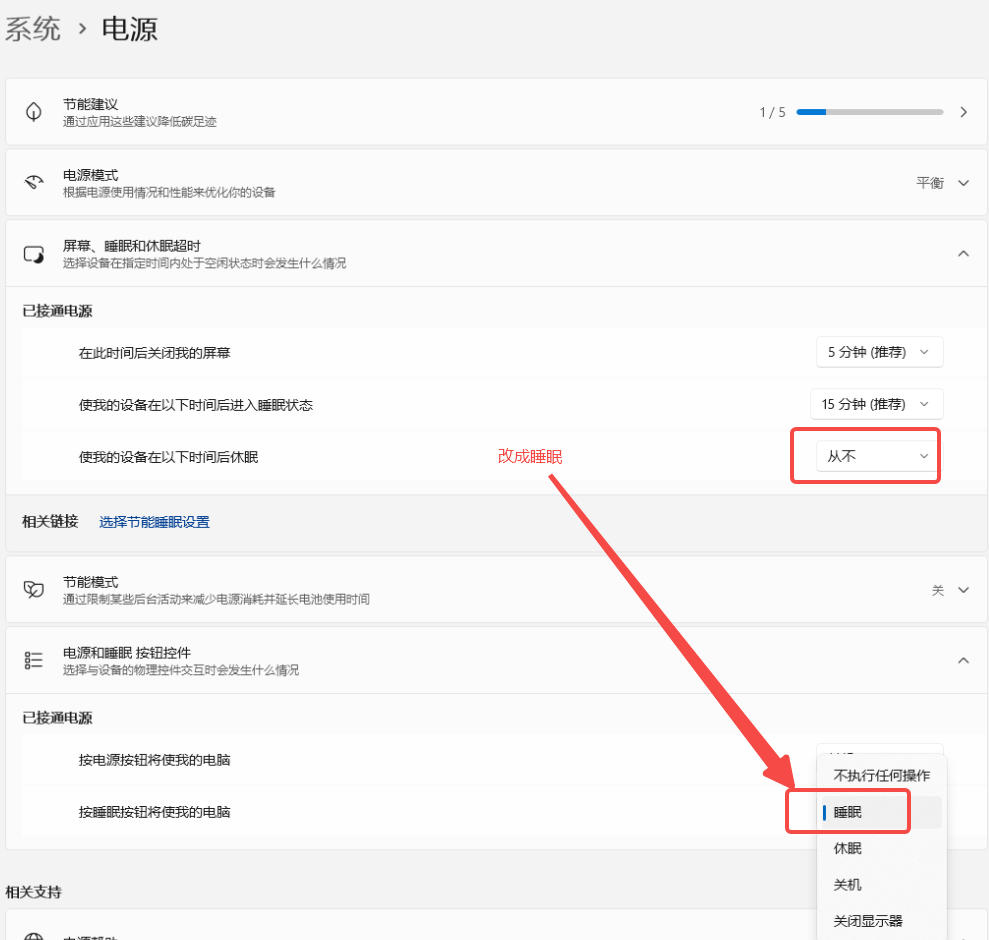Click the 节能建议 leaf icon
989x940 pixels.
coord(33,110)
